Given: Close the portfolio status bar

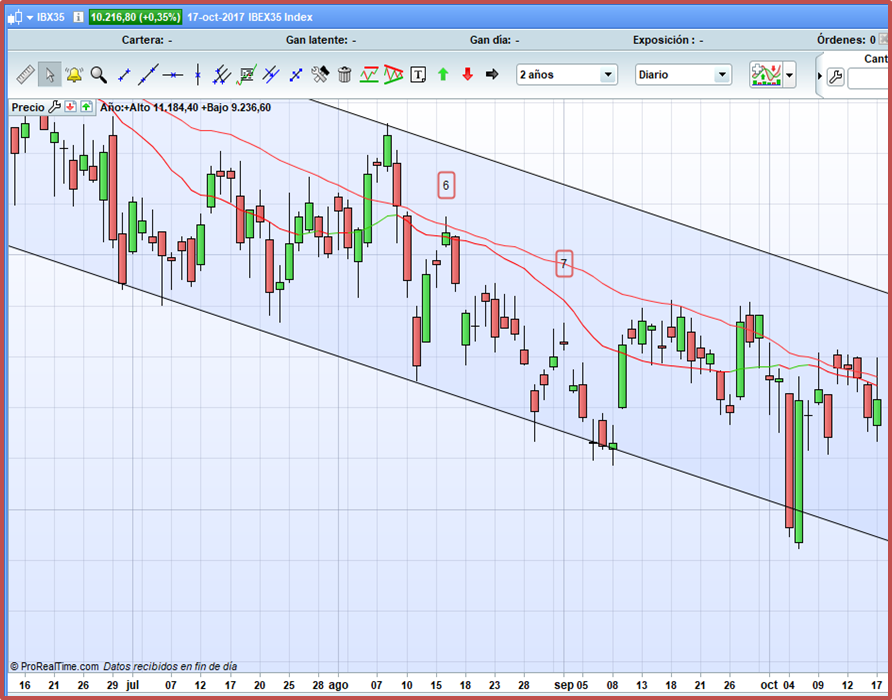Looking at the screenshot, I should [x=883, y=39].
